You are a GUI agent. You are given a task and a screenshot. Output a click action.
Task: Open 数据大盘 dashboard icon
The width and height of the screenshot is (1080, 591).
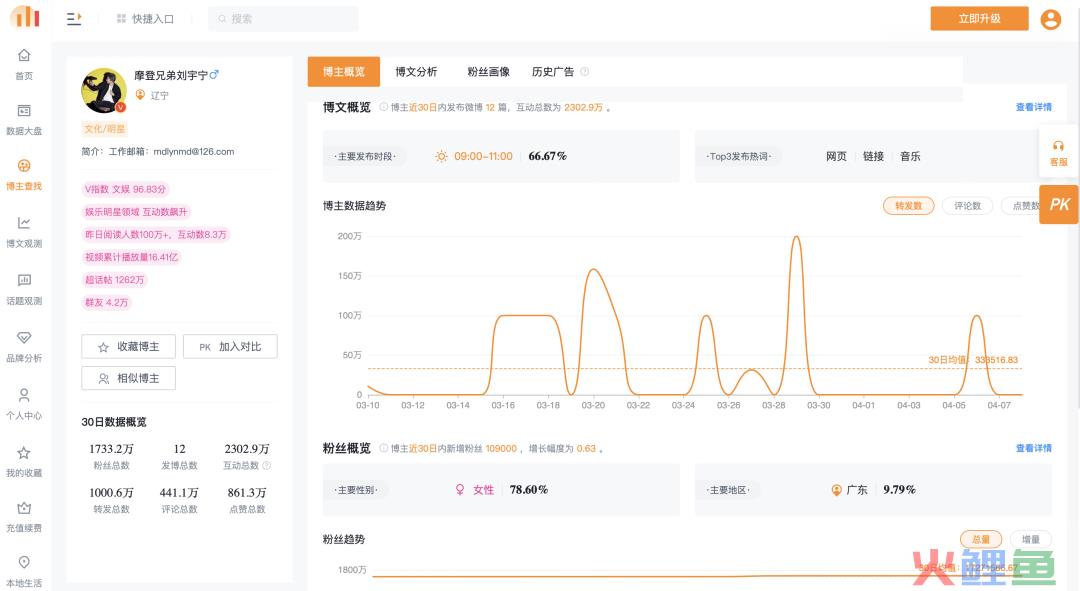pyautogui.click(x=24, y=111)
